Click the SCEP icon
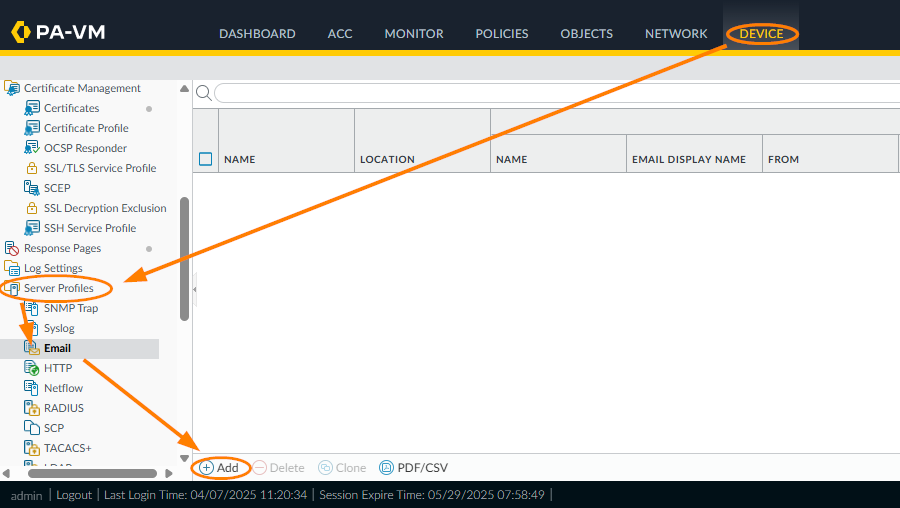 tap(32, 188)
